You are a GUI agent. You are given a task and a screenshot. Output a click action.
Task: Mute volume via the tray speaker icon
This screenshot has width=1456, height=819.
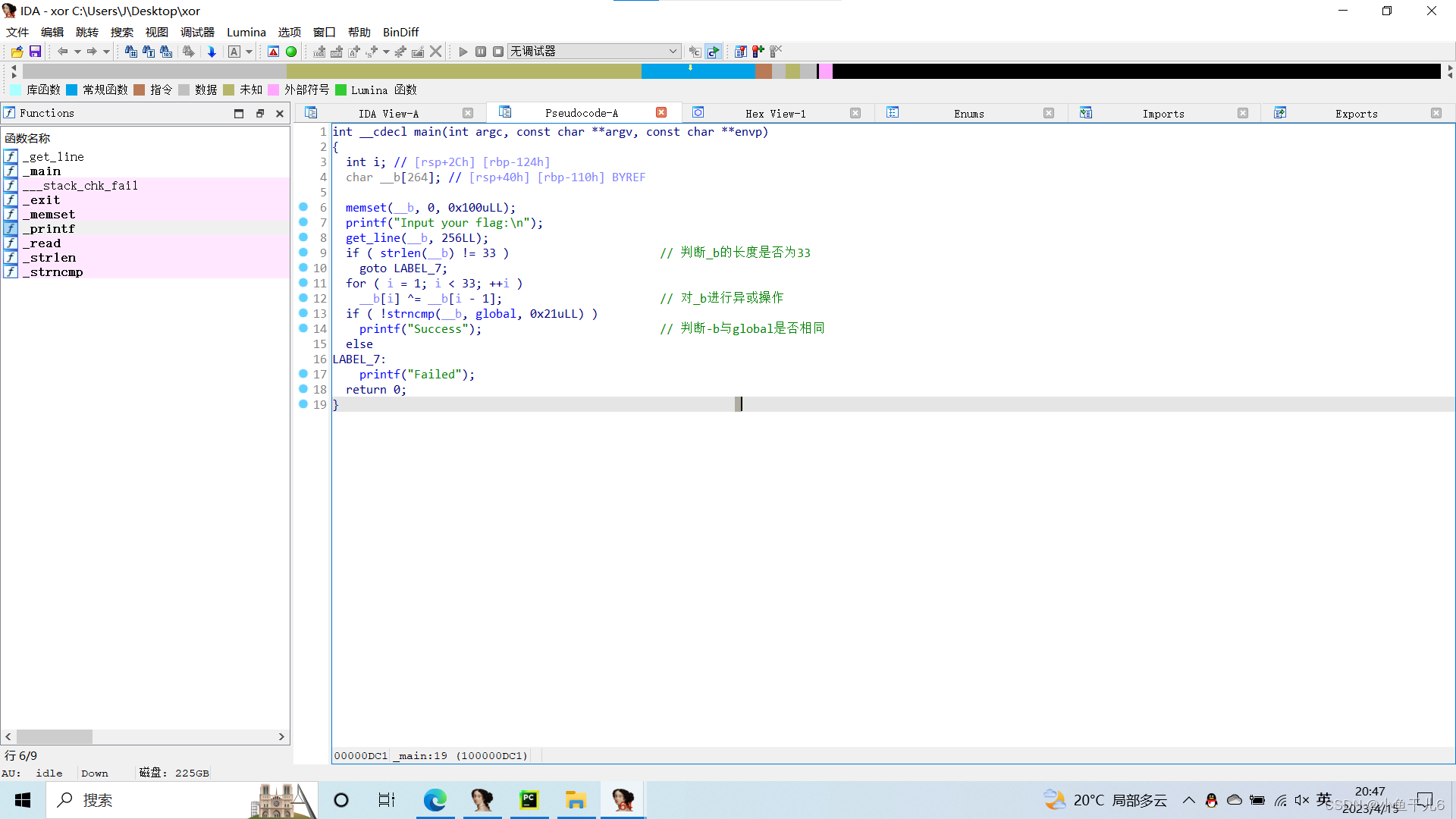pyautogui.click(x=1303, y=800)
